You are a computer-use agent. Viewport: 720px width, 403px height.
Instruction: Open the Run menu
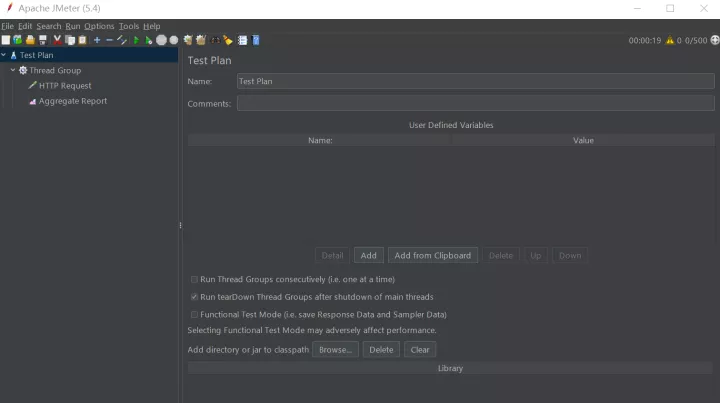(x=73, y=26)
